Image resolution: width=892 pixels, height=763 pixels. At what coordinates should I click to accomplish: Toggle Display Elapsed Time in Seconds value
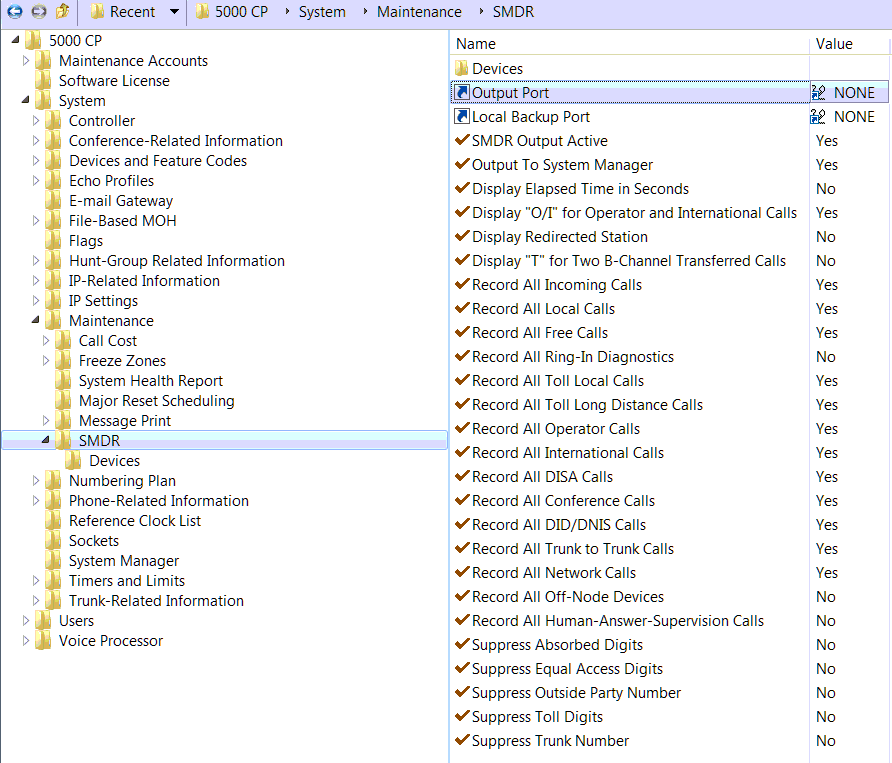point(825,188)
